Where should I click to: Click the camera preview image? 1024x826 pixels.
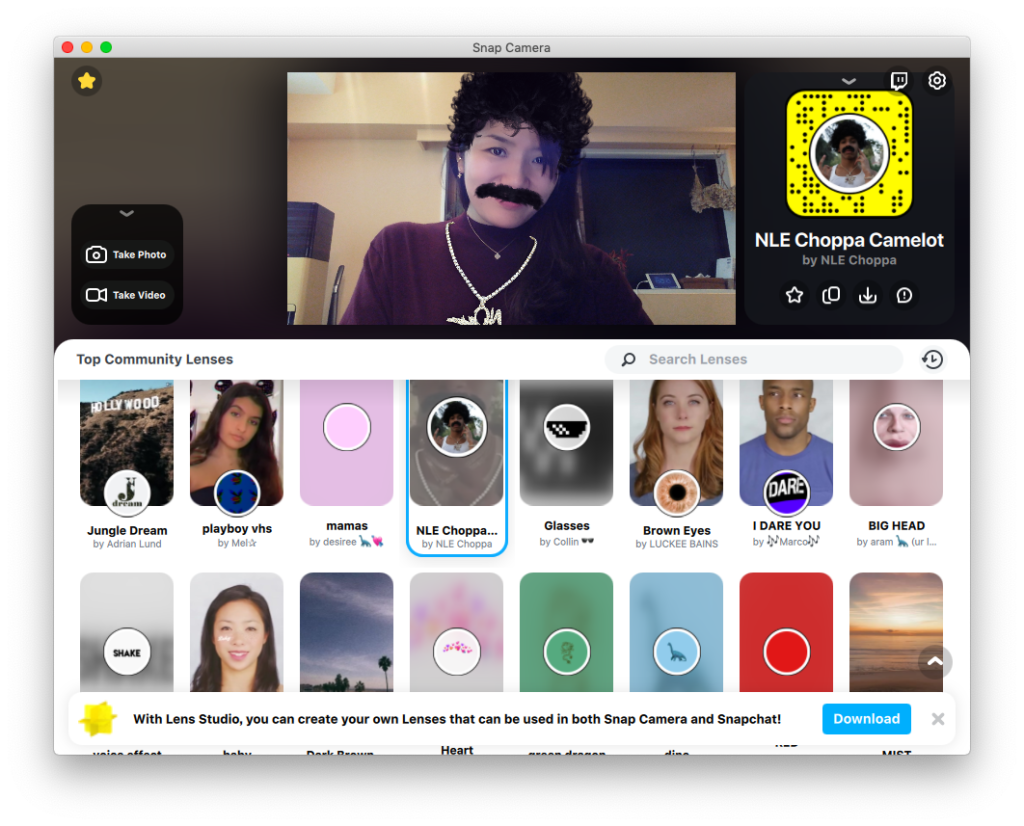[511, 198]
